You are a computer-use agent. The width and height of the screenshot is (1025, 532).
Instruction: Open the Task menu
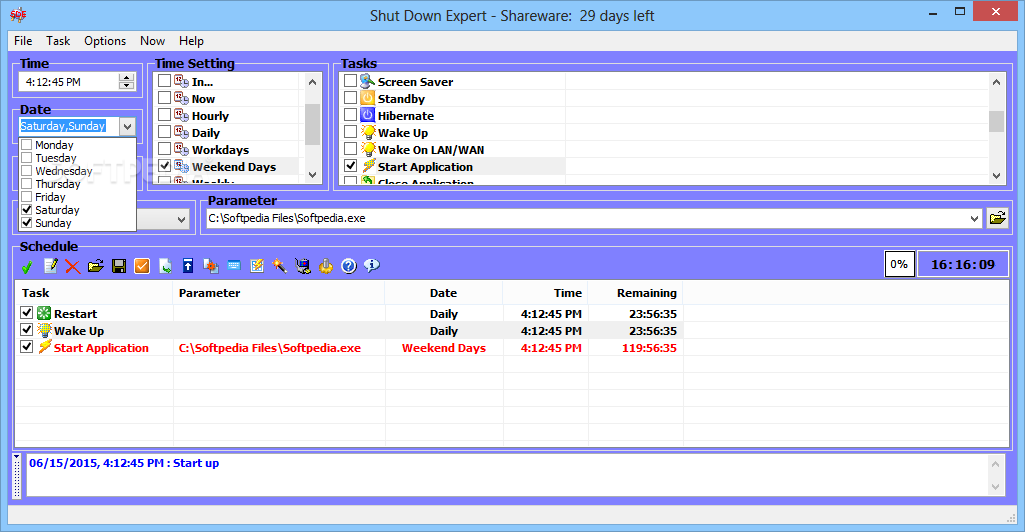pyautogui.click(x=58, y=41)
